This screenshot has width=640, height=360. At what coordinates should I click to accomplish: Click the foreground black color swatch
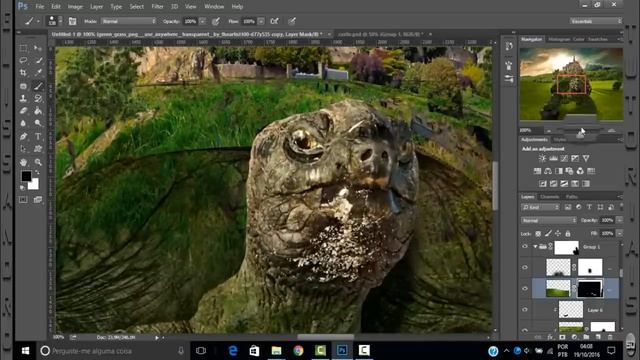26,176
